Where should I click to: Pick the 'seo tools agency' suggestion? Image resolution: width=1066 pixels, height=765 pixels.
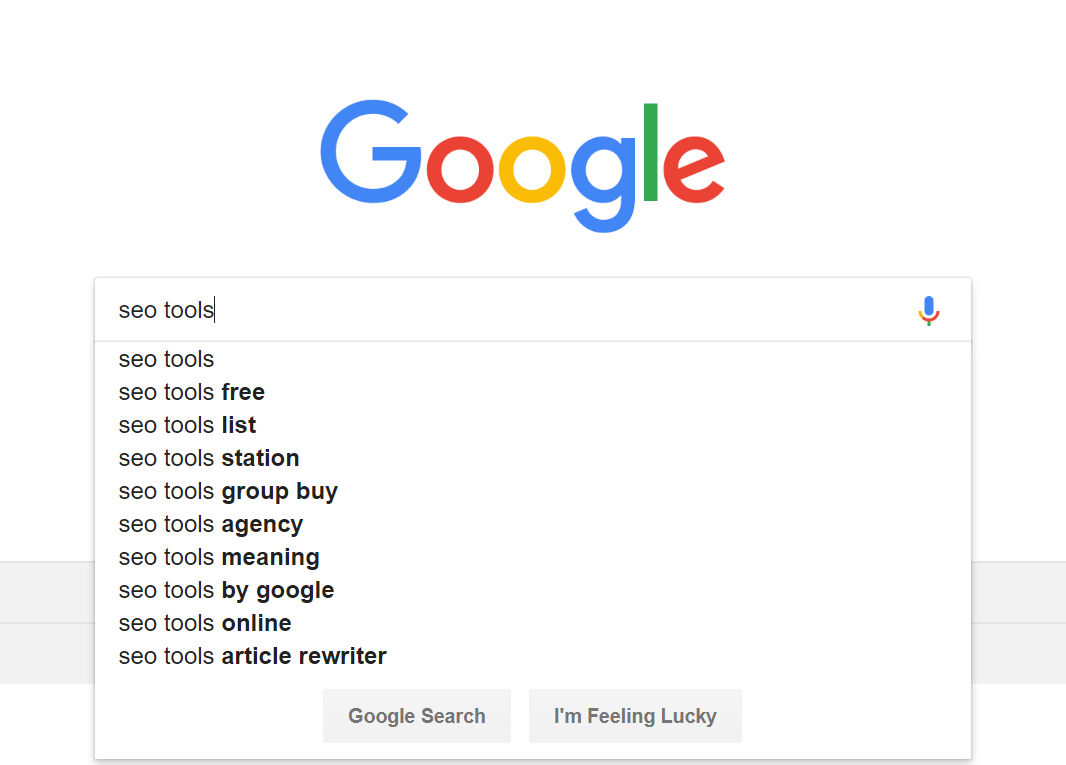pyautogui.click(x=533, y=524)
